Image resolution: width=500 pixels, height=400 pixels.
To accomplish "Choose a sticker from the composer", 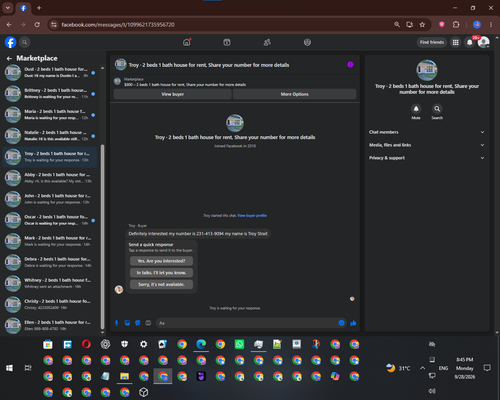I will (x=138, y=323).
